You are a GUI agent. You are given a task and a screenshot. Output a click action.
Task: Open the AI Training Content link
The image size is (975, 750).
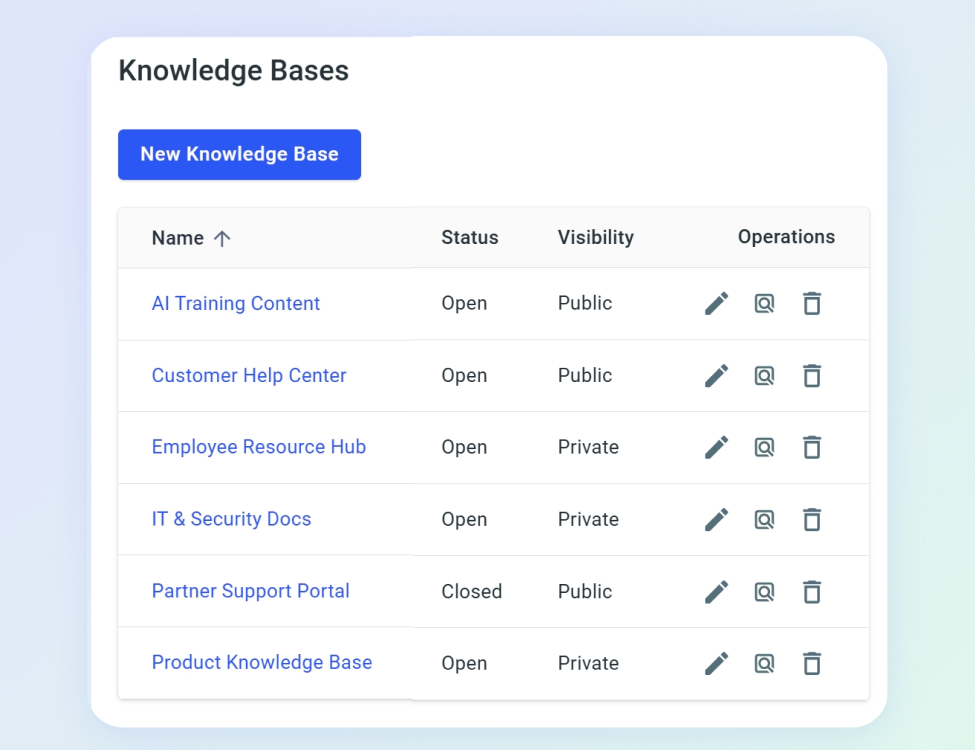(x=236, y=303)
